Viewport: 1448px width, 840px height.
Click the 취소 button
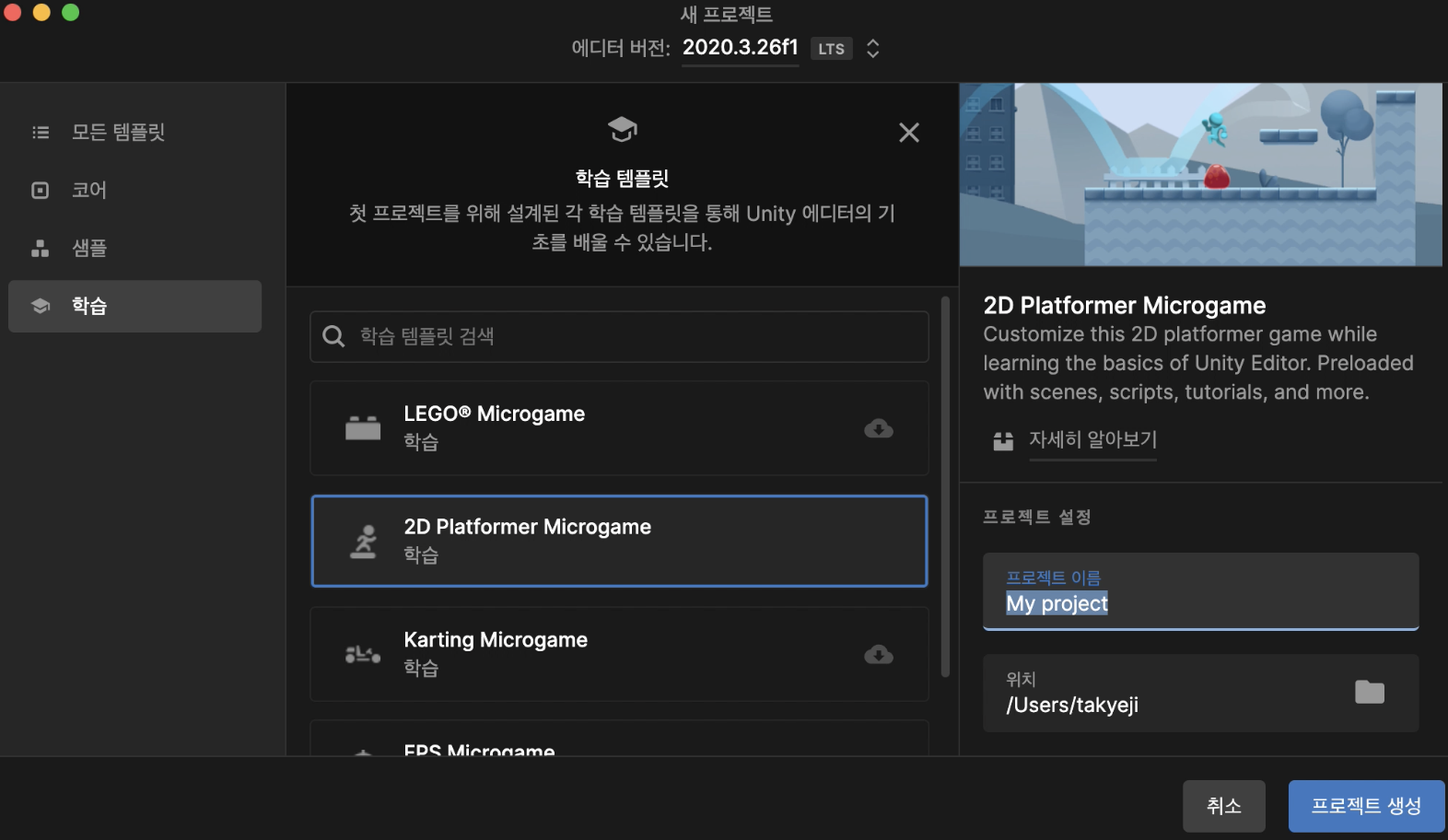[x=1224, y=806]
